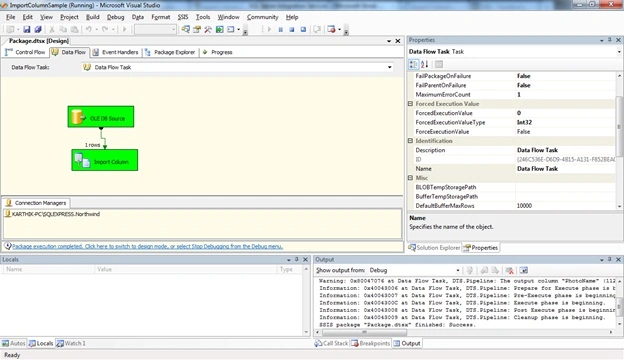Screen dimensions: 624x360
Task: Select the OLE DB Source component
Action: pos(101,117)
